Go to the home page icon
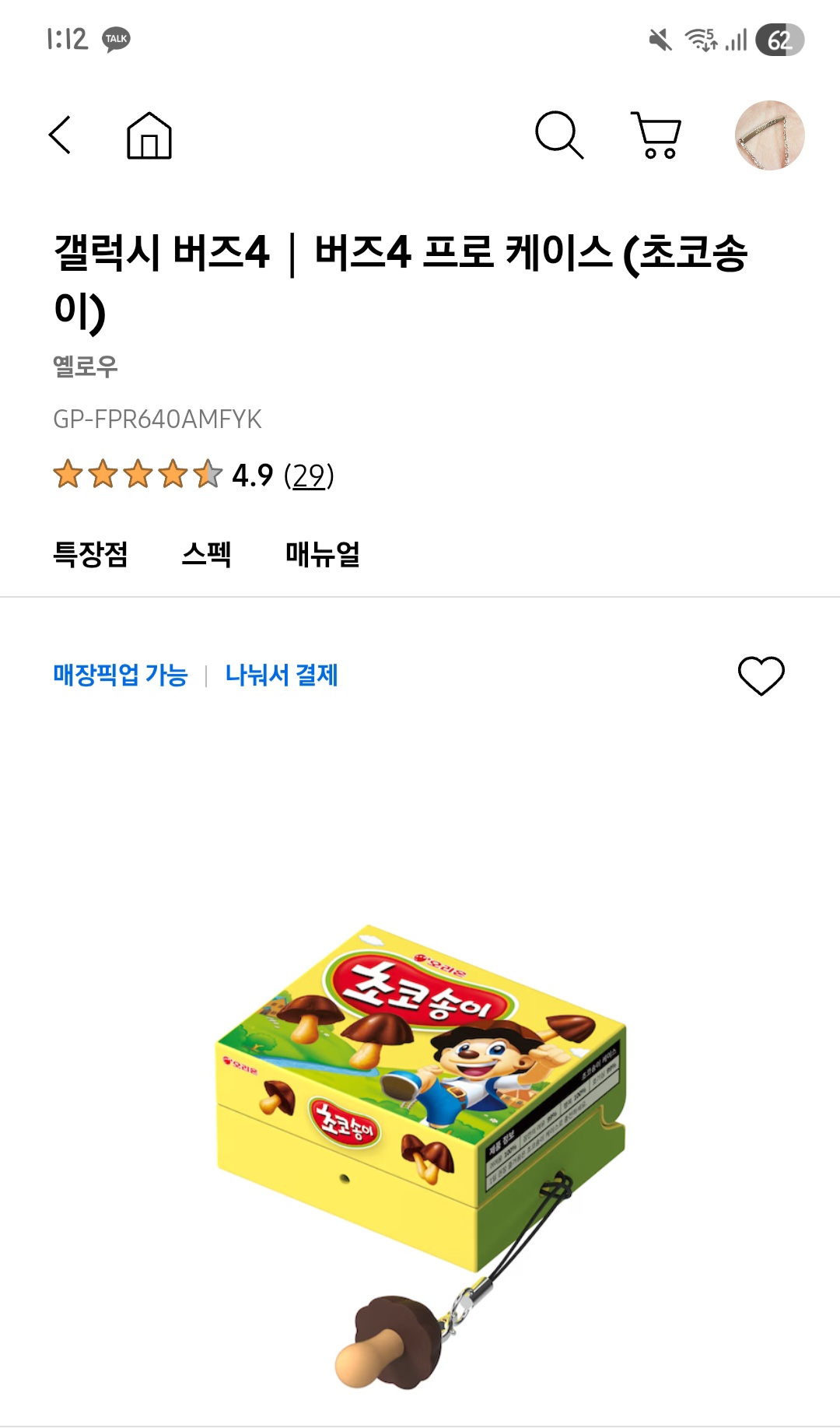 pyautogui.click(x=149, y=135)
